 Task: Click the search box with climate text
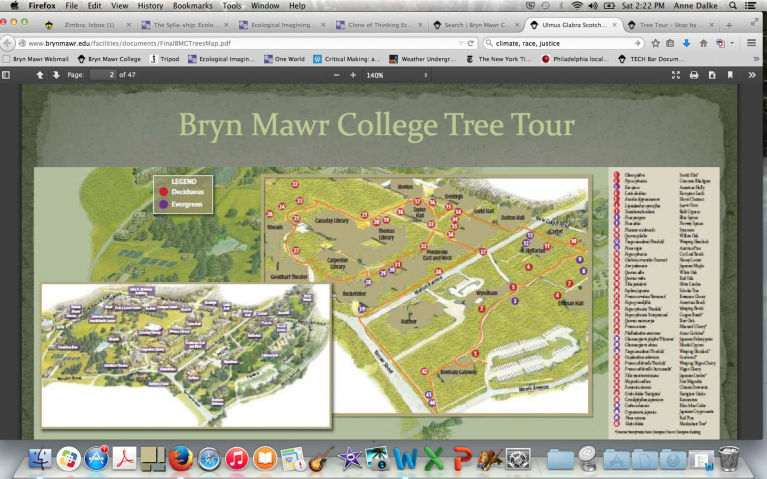point(563,43)
